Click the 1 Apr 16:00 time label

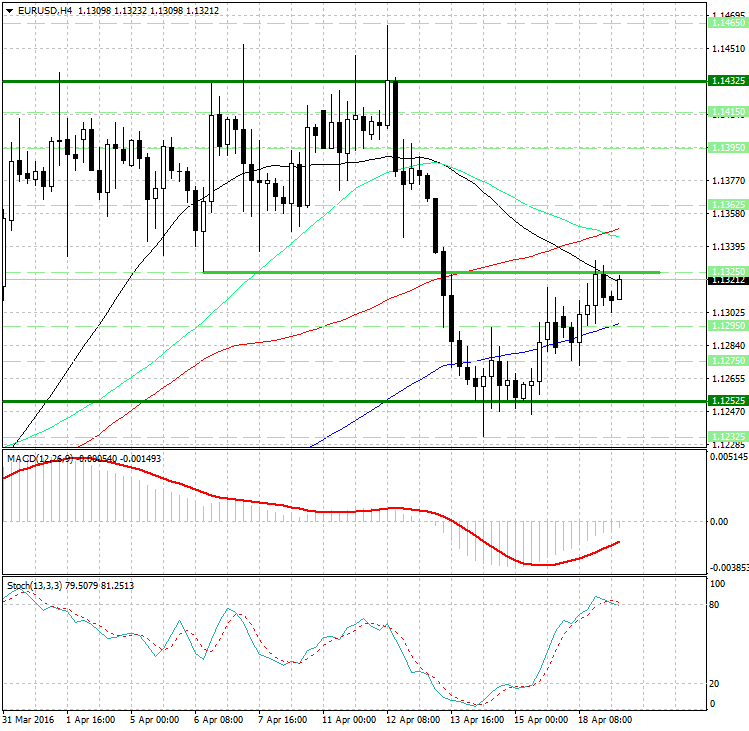[x=90, y=720]
